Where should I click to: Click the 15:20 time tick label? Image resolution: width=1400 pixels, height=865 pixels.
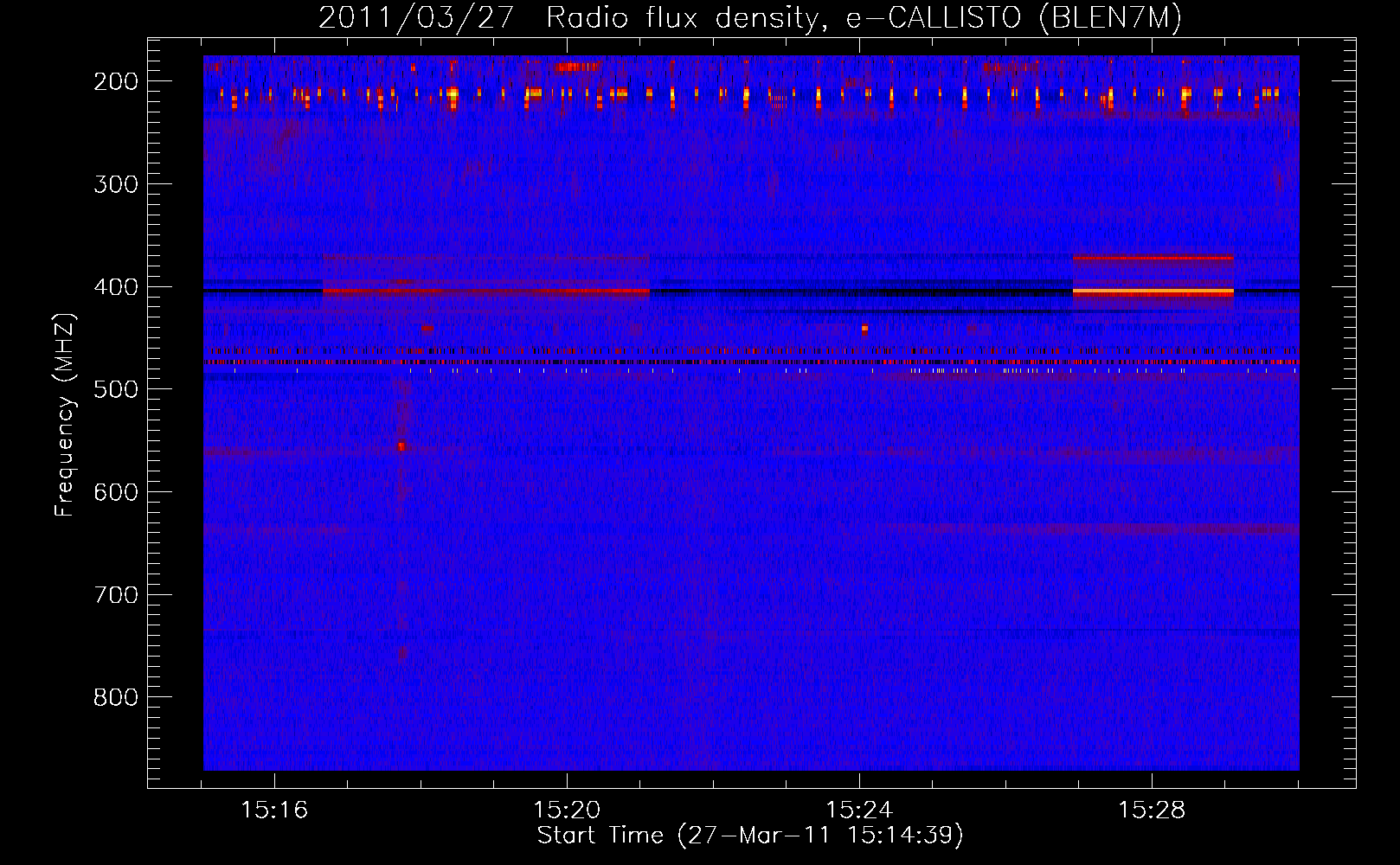pos(567,810)
